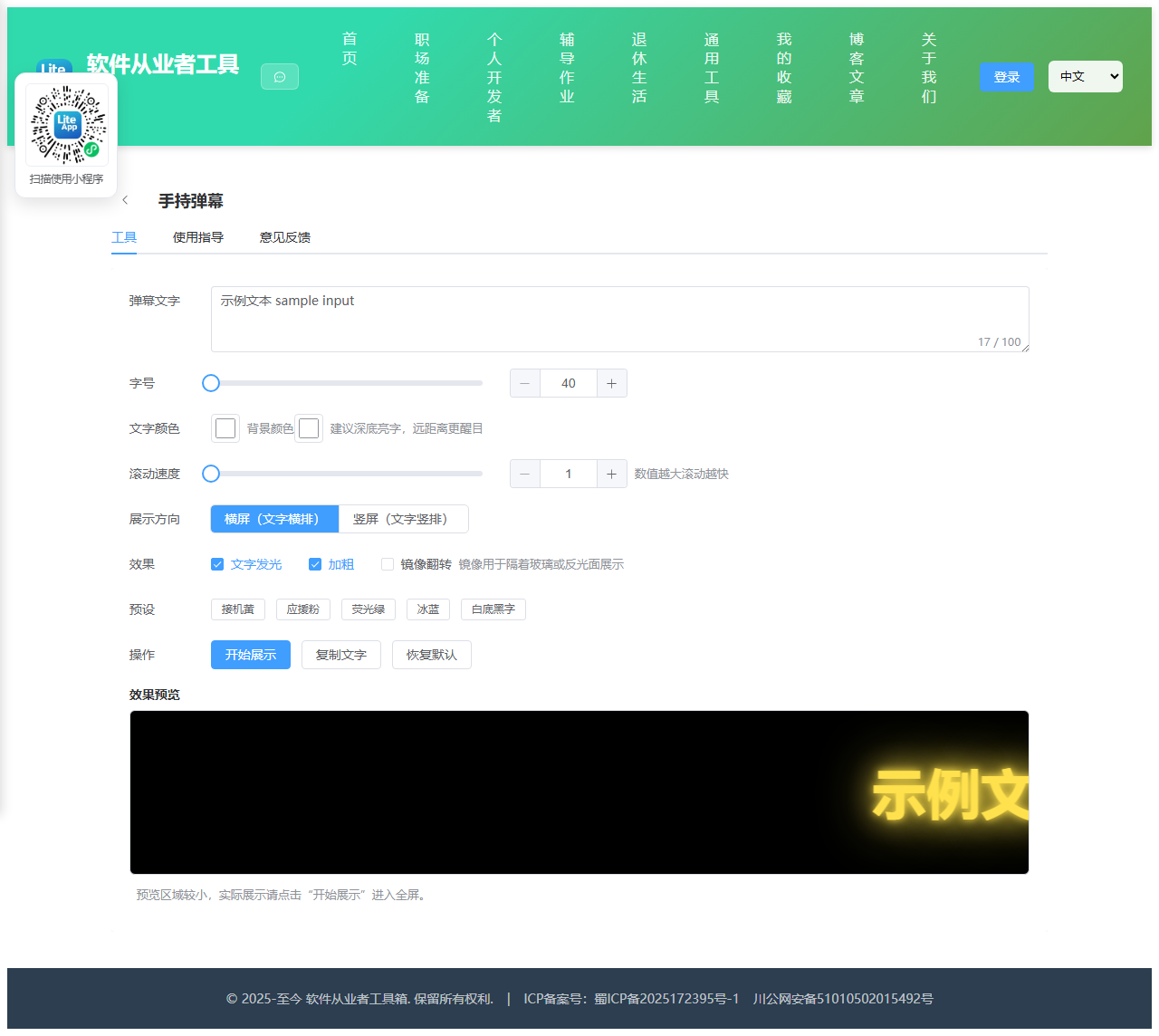Toggle the 文字发光 checkbox
Viewport: 1159px width, 1036px height.
[217, 564]
